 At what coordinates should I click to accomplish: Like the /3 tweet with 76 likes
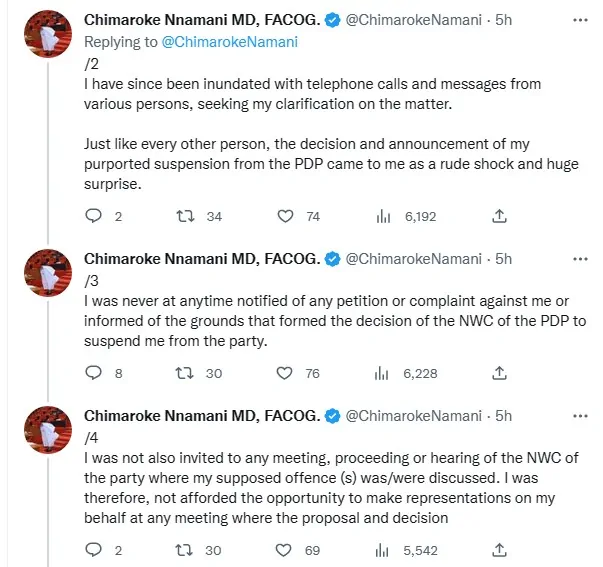coord(285,373)
